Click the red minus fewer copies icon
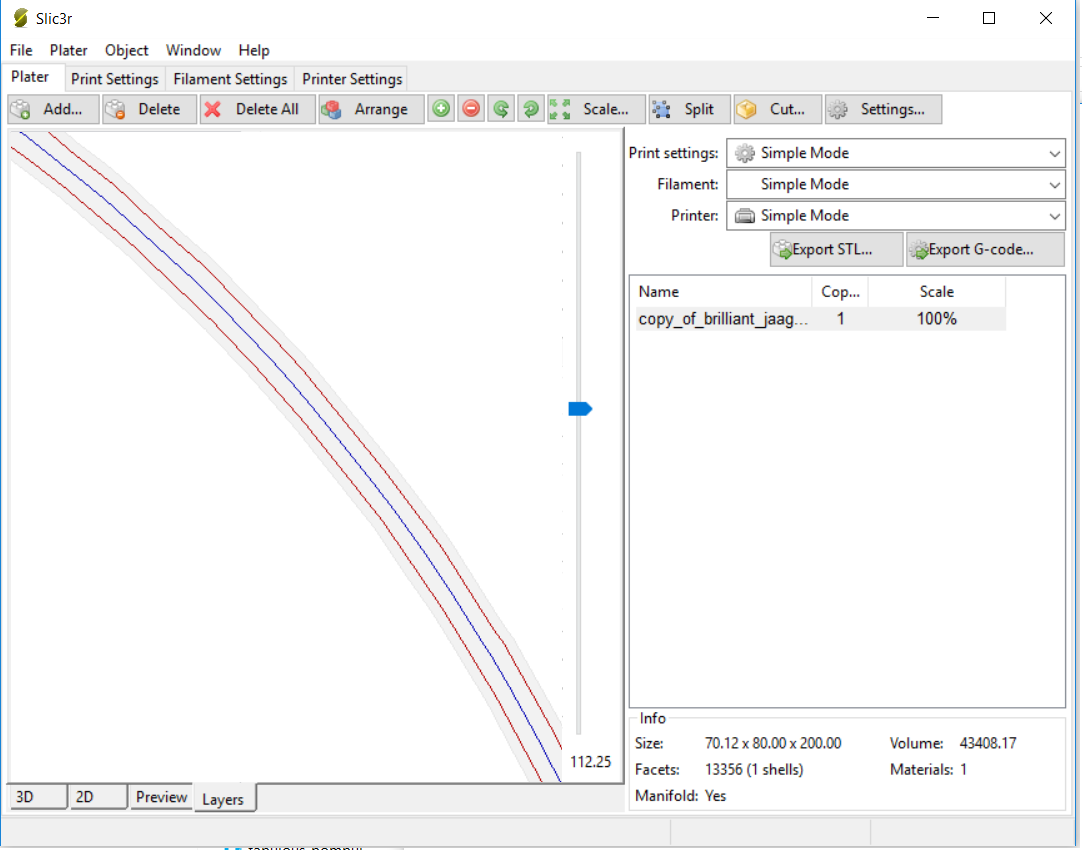The height and width of the screenshot is (850, 1082). [x=471, y=109]
